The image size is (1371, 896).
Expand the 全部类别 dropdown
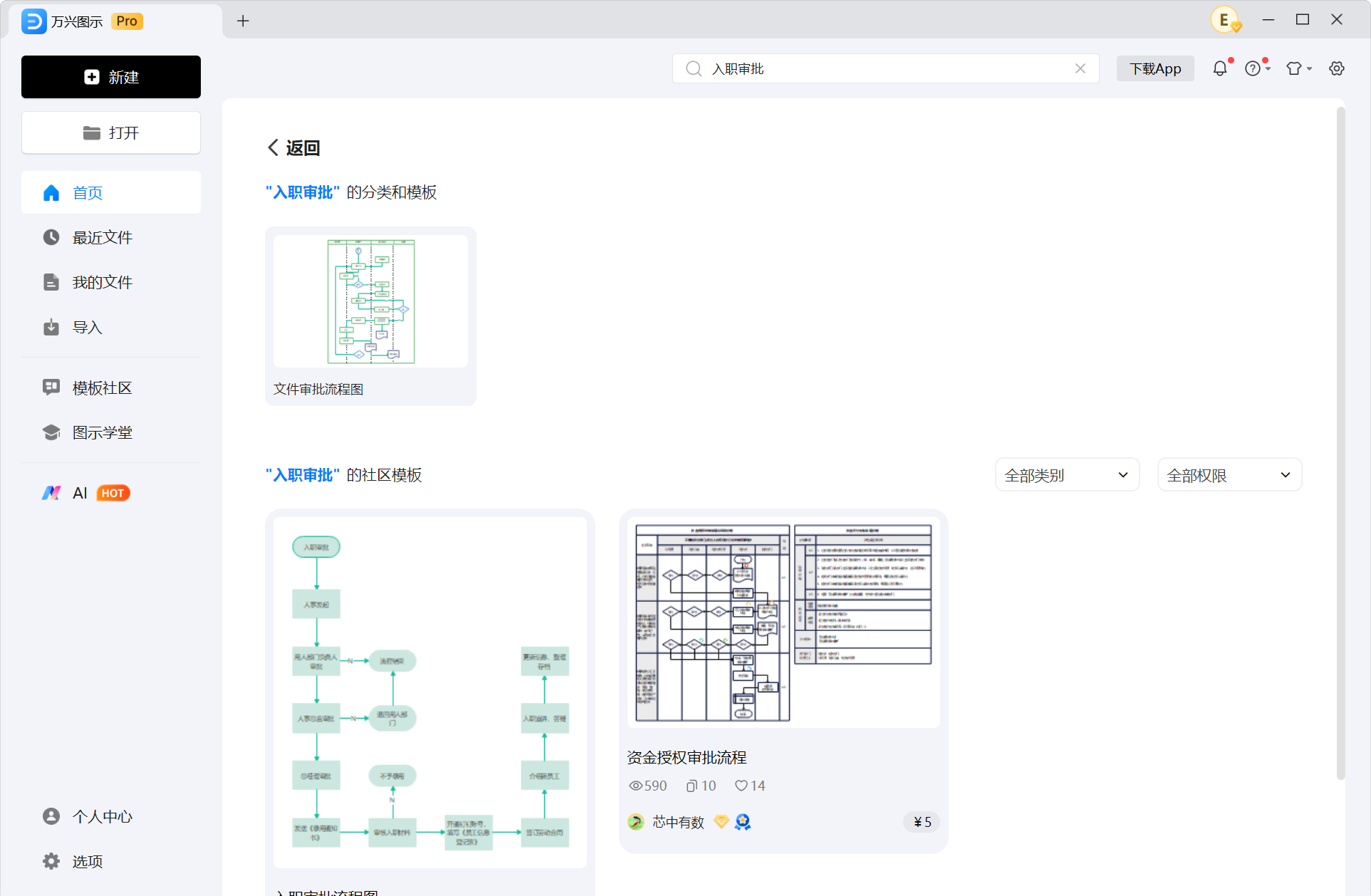click(x=1067, y=475)
